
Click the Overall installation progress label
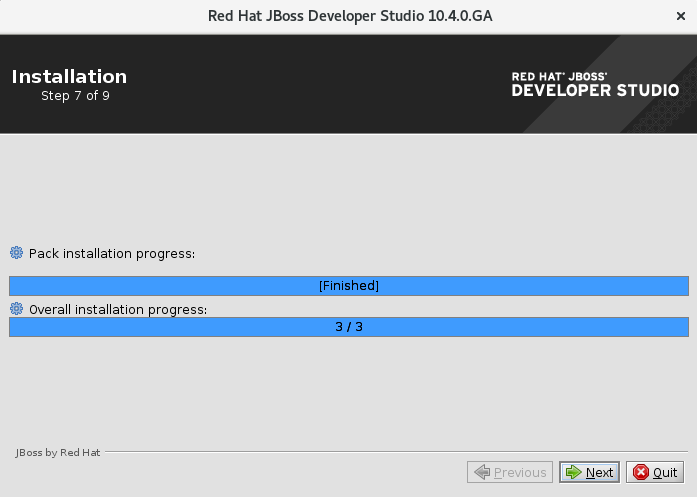tap(118, 309)
